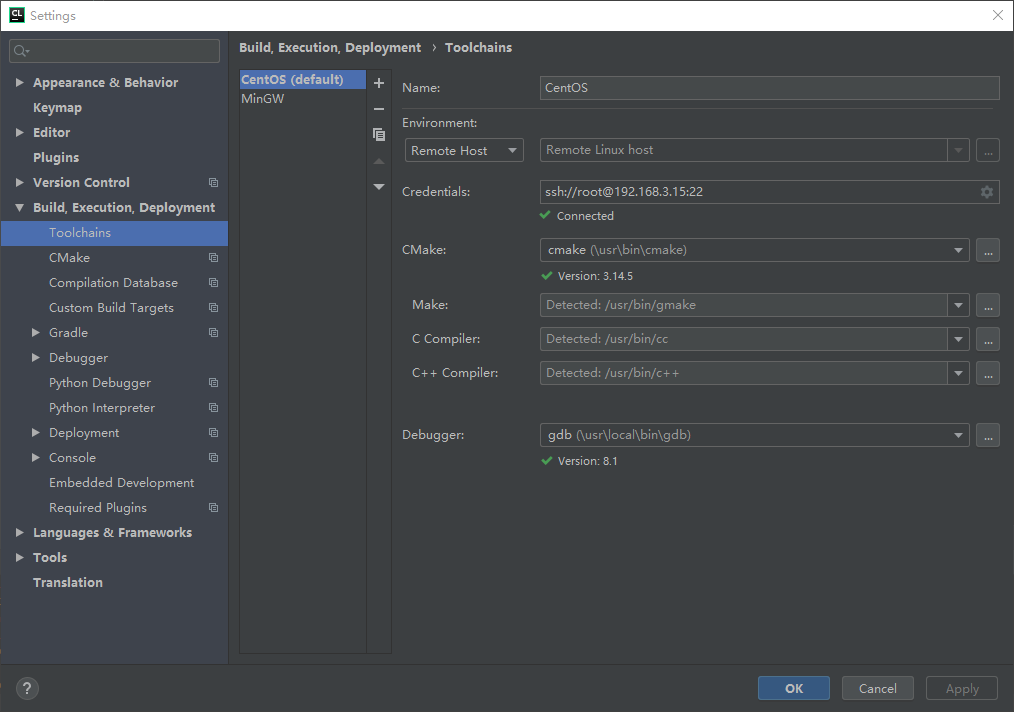Image resolution: width=1014 pixels, height=712 pixels.
Task: Browse for C Compiler path
Action: (987, 339)
